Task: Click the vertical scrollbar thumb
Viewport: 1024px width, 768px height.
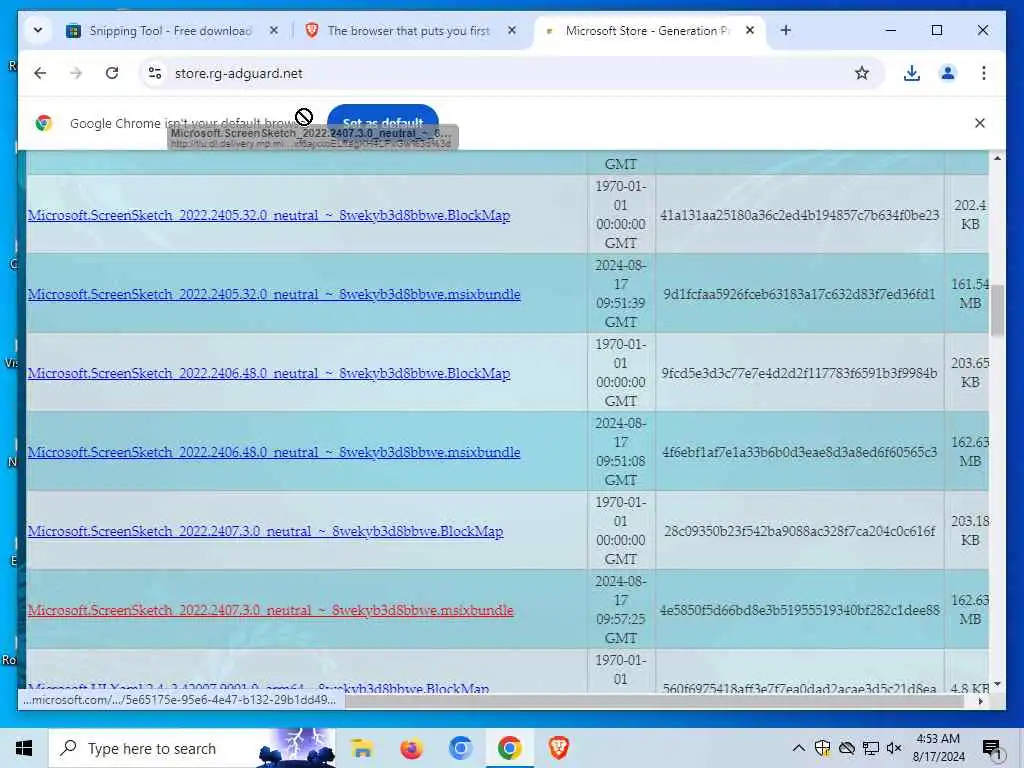Action: click(997, 311)
